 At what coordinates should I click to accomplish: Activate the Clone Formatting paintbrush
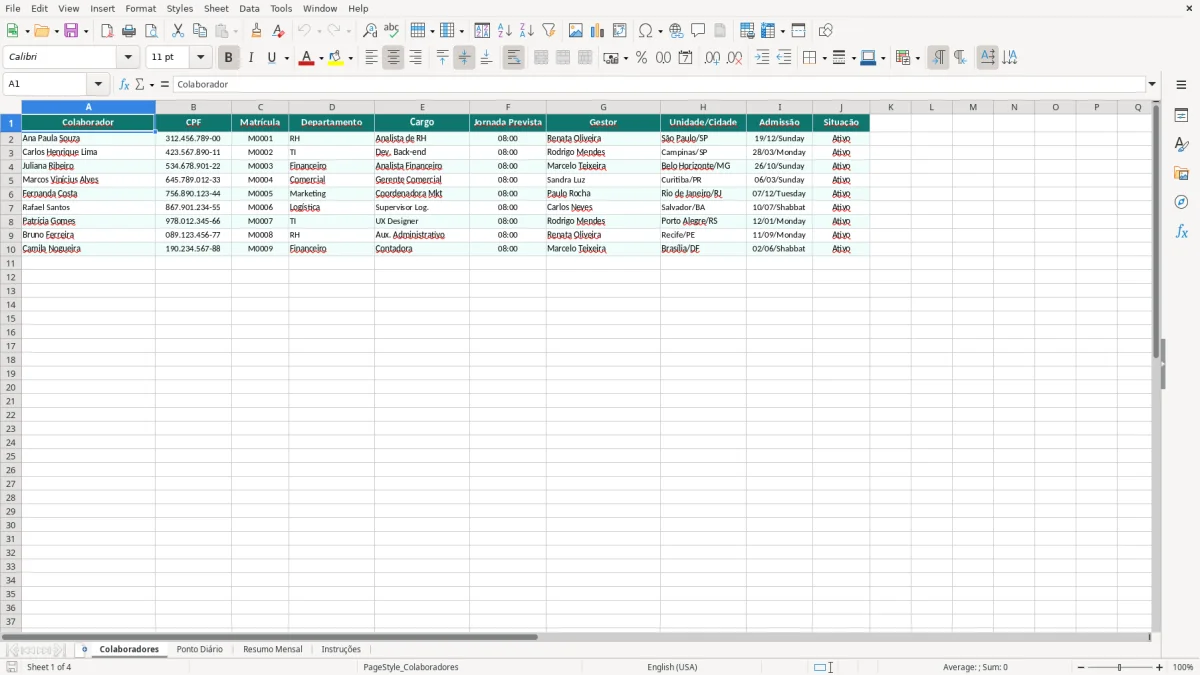coord(256,31)
